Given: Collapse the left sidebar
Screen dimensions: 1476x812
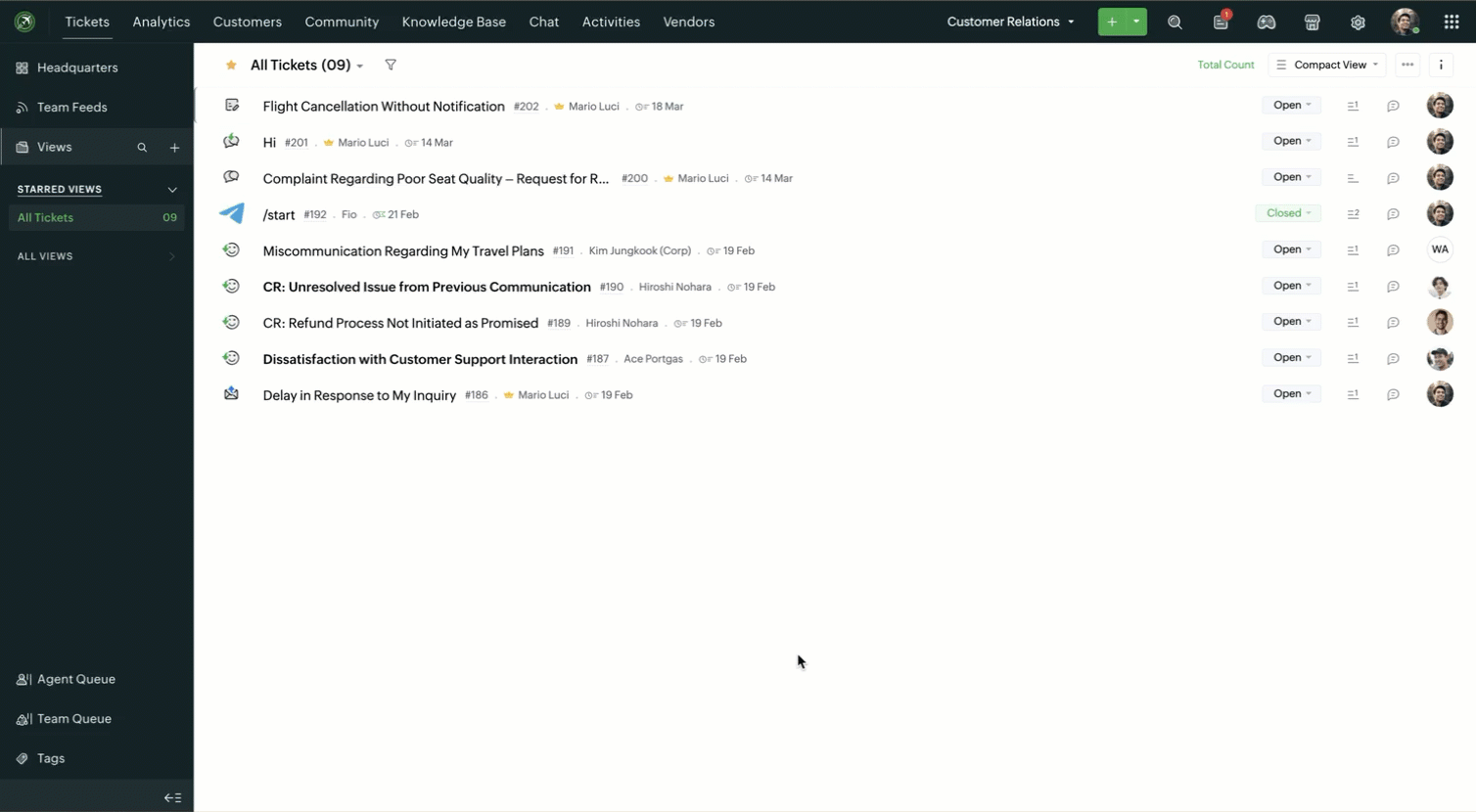Looking at the screenshot, I should pos(172,797).
